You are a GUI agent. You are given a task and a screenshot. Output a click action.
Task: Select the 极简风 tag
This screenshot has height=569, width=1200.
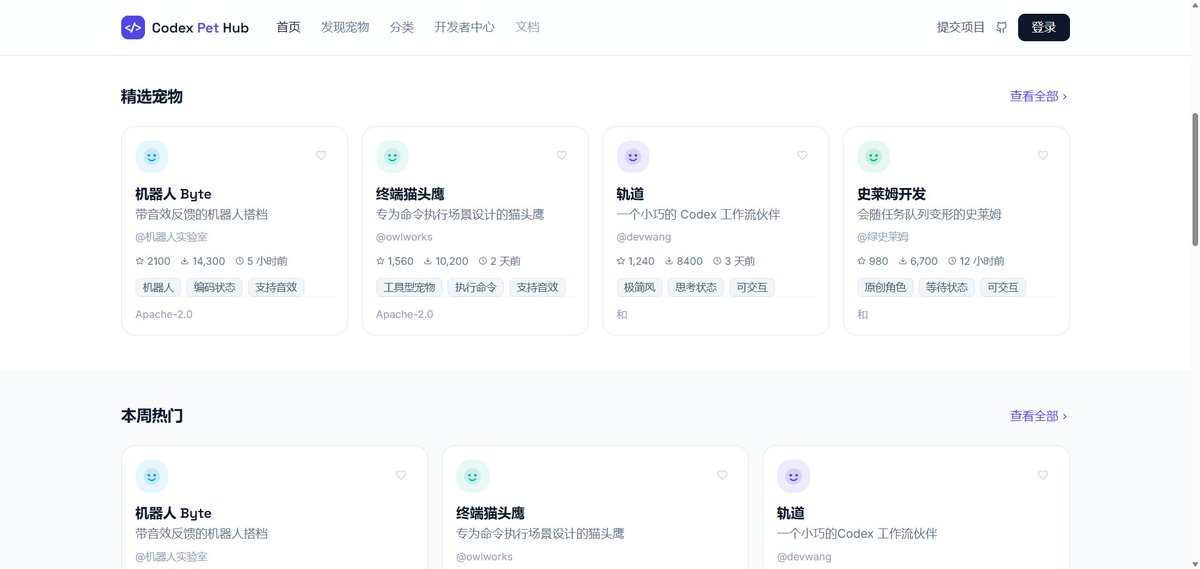point(639,287)
